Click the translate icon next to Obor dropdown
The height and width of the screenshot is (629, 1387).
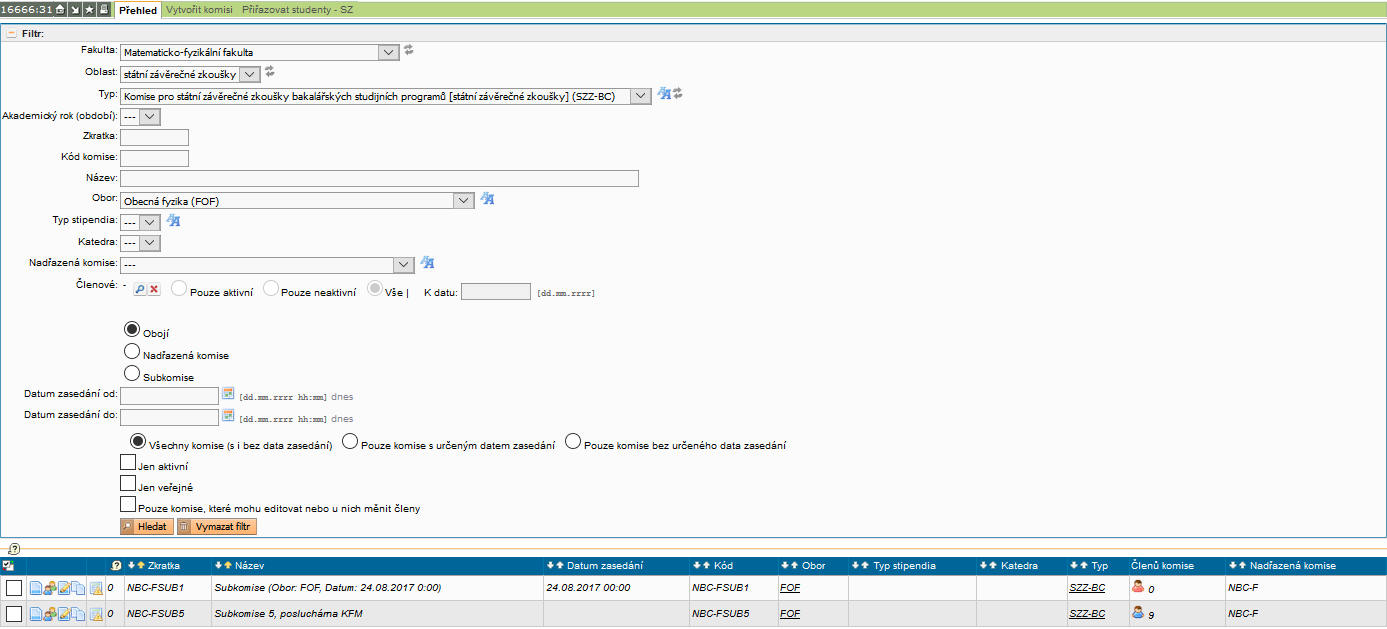pyautogui.click(x=487, y=199)
